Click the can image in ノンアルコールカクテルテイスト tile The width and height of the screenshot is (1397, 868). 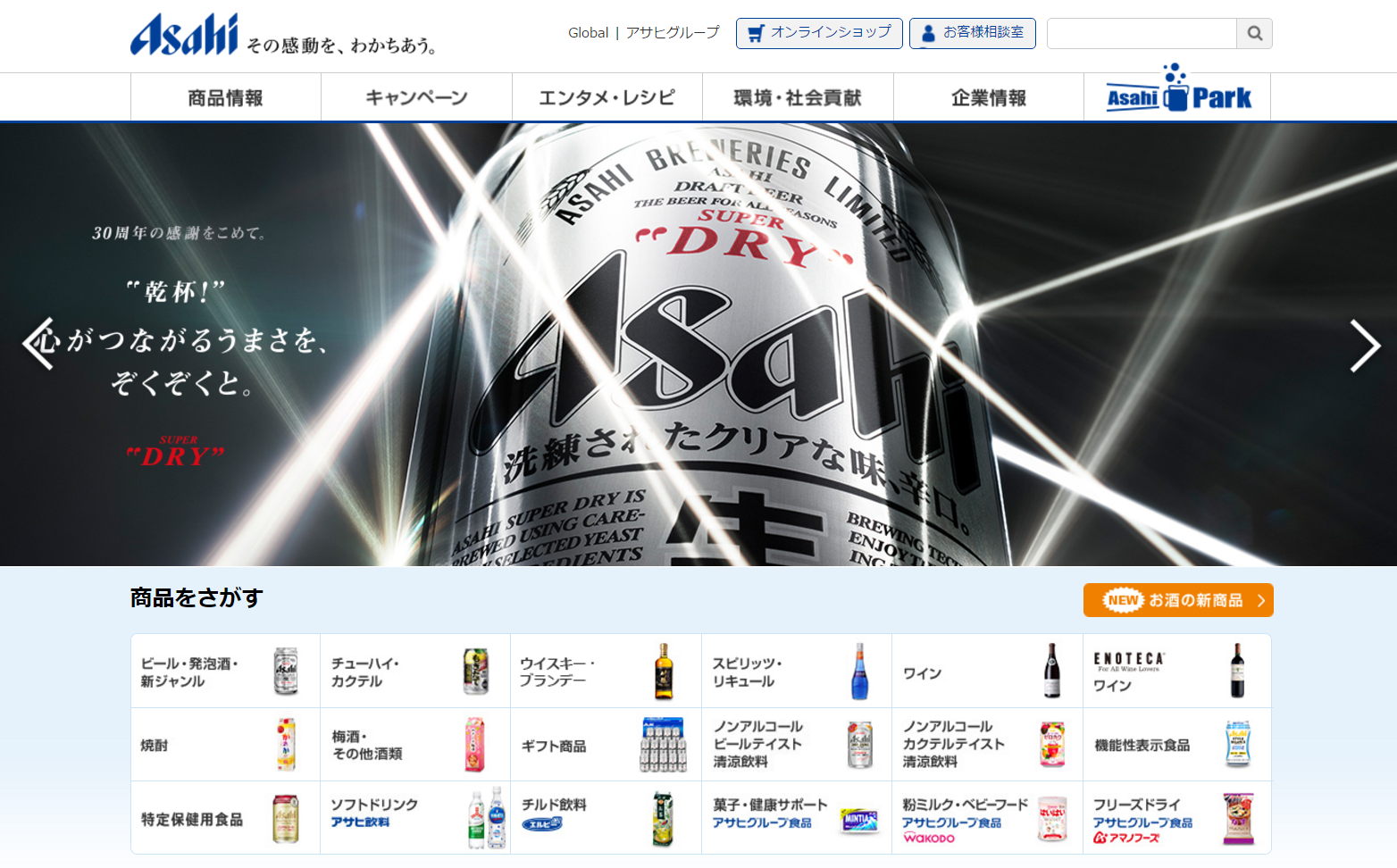[x=1052, y=744]
